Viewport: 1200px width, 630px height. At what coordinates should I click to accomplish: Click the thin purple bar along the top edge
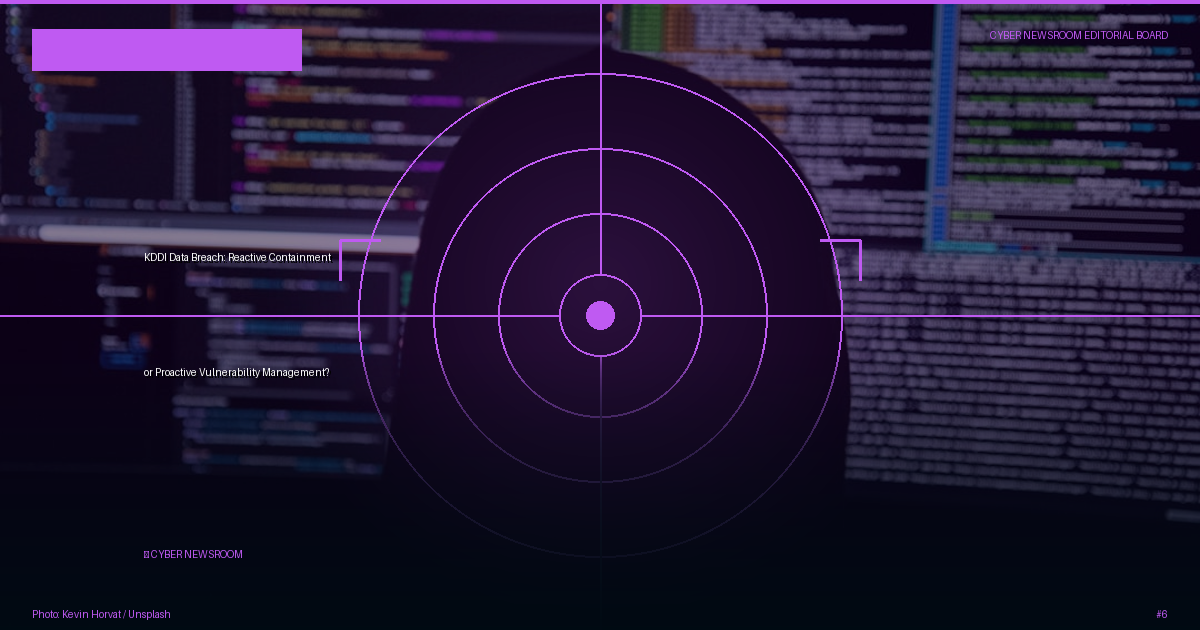(x=600, y=2)
